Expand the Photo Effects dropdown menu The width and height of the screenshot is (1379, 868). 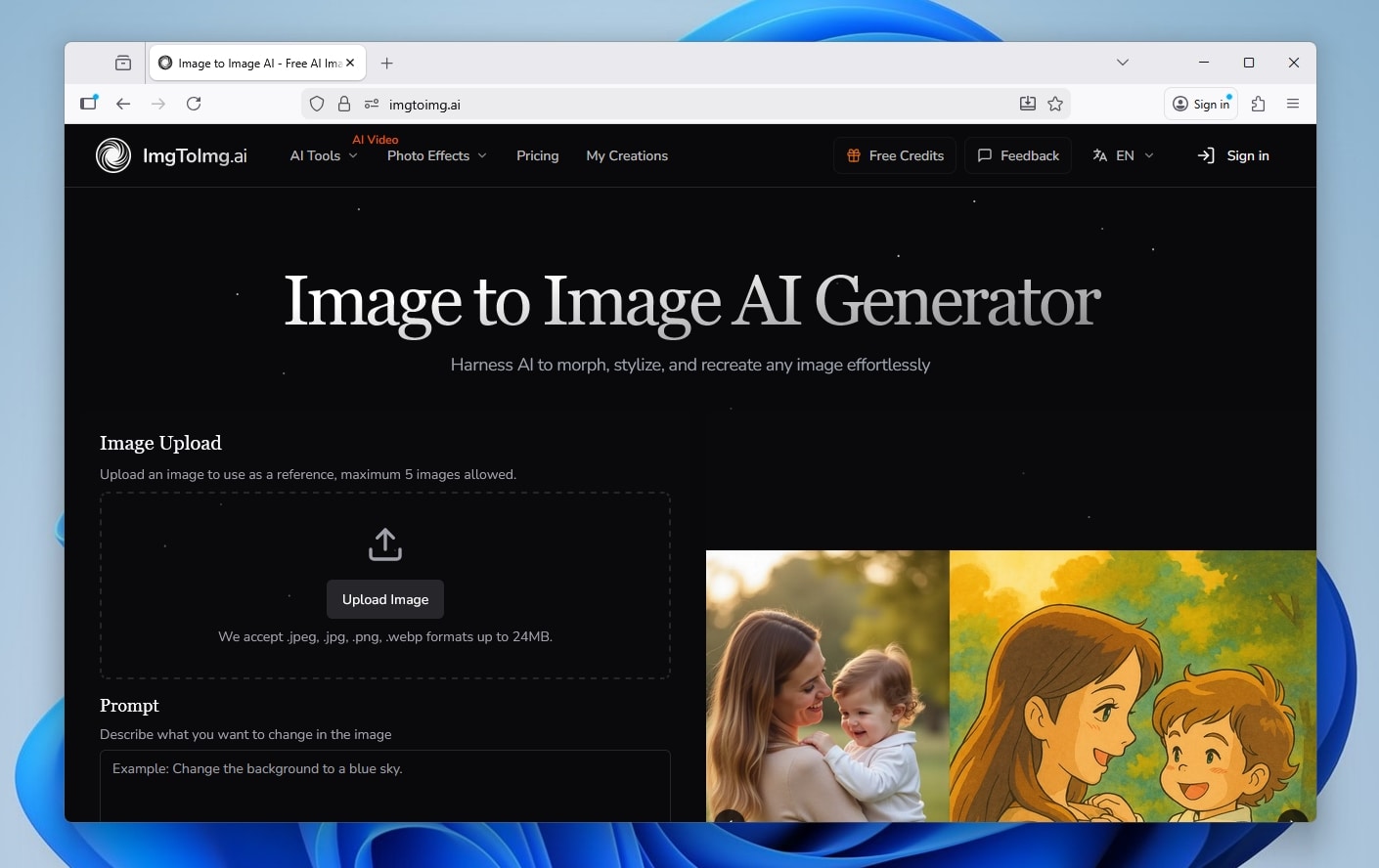coord(436,155)
